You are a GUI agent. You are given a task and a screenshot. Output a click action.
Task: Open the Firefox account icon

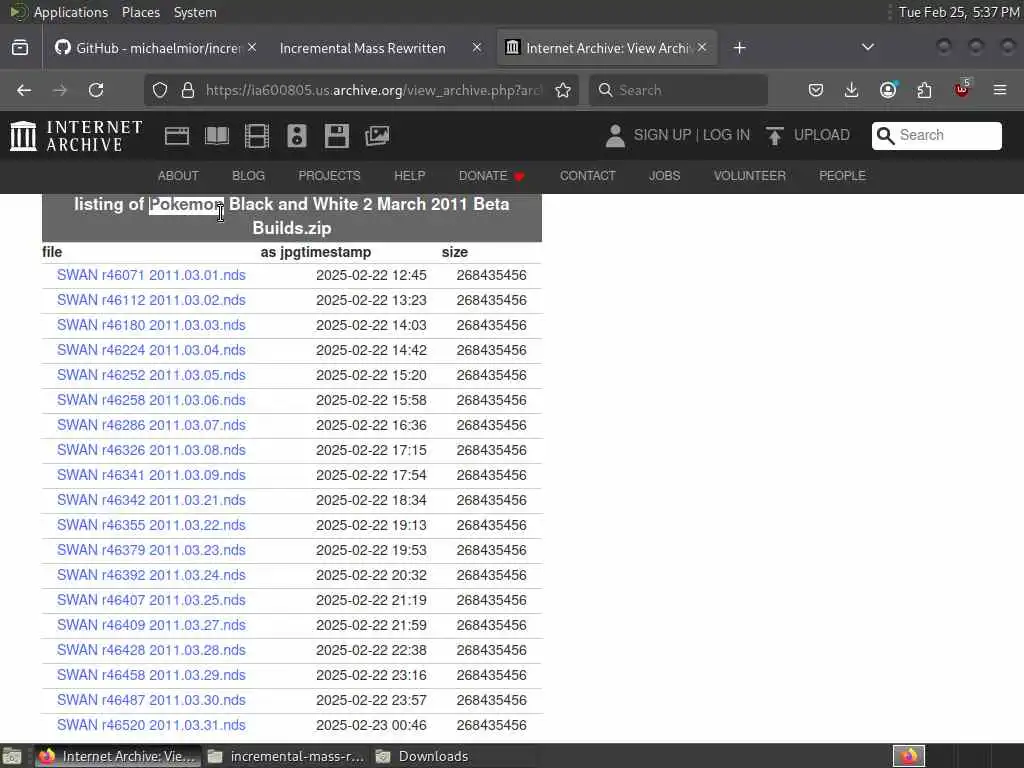pyautogui.click(x=888, y=90)
